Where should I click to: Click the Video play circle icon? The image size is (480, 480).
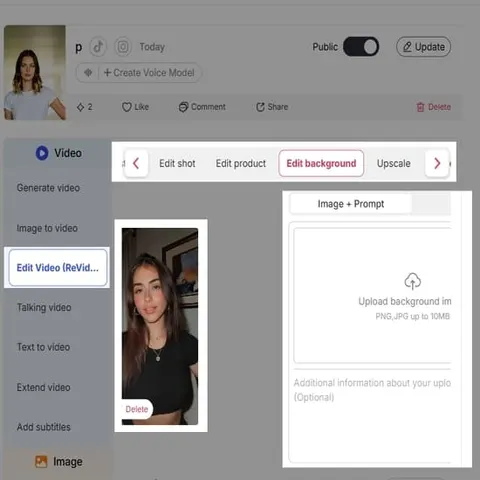click(42, 153)
